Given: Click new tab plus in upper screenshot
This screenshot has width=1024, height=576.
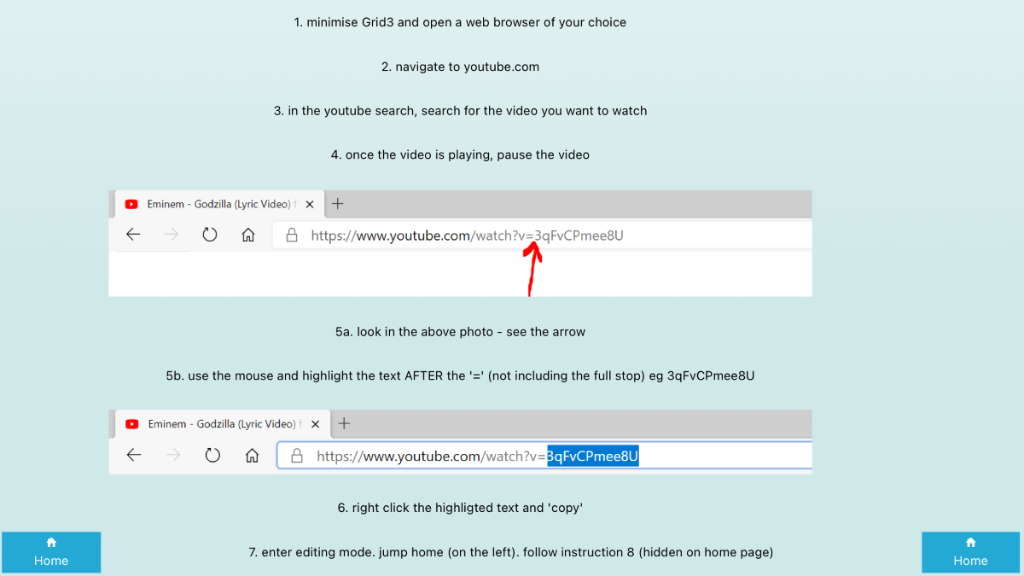Looking at the screenshot, I should tap(337, 204).
